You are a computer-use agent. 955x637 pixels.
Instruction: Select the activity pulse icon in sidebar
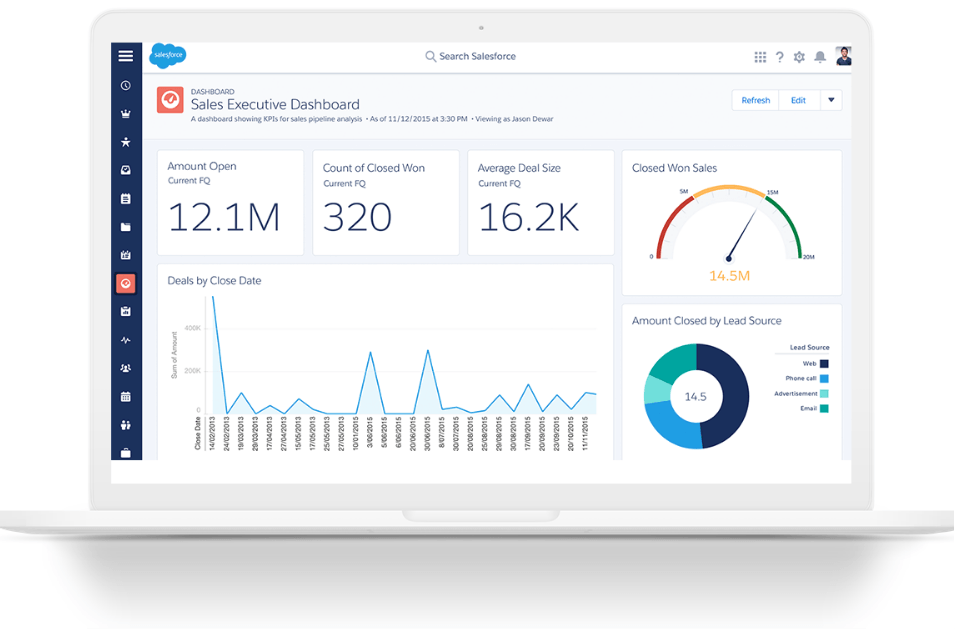click(126, 339)
